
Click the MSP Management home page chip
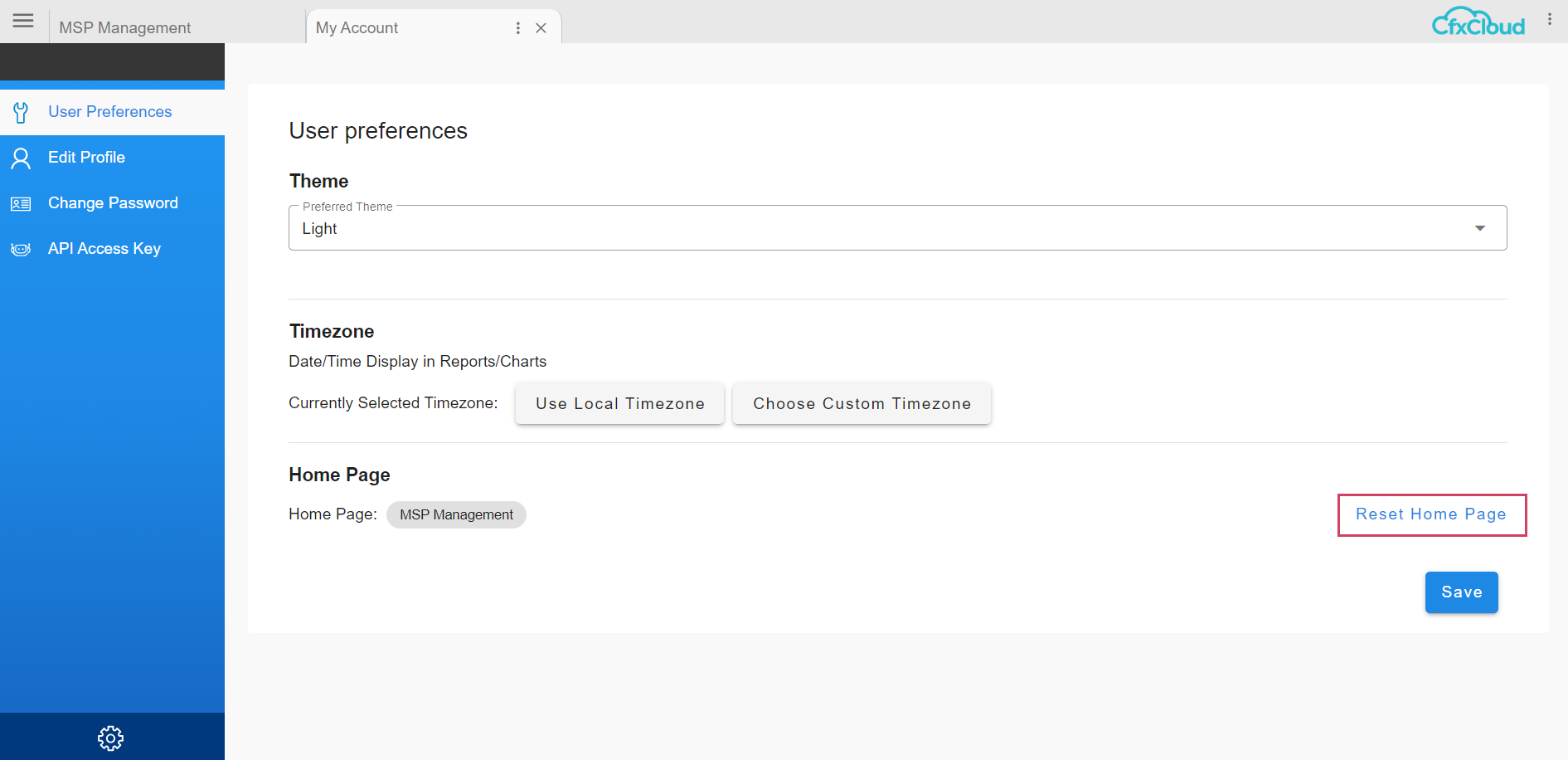456,514
